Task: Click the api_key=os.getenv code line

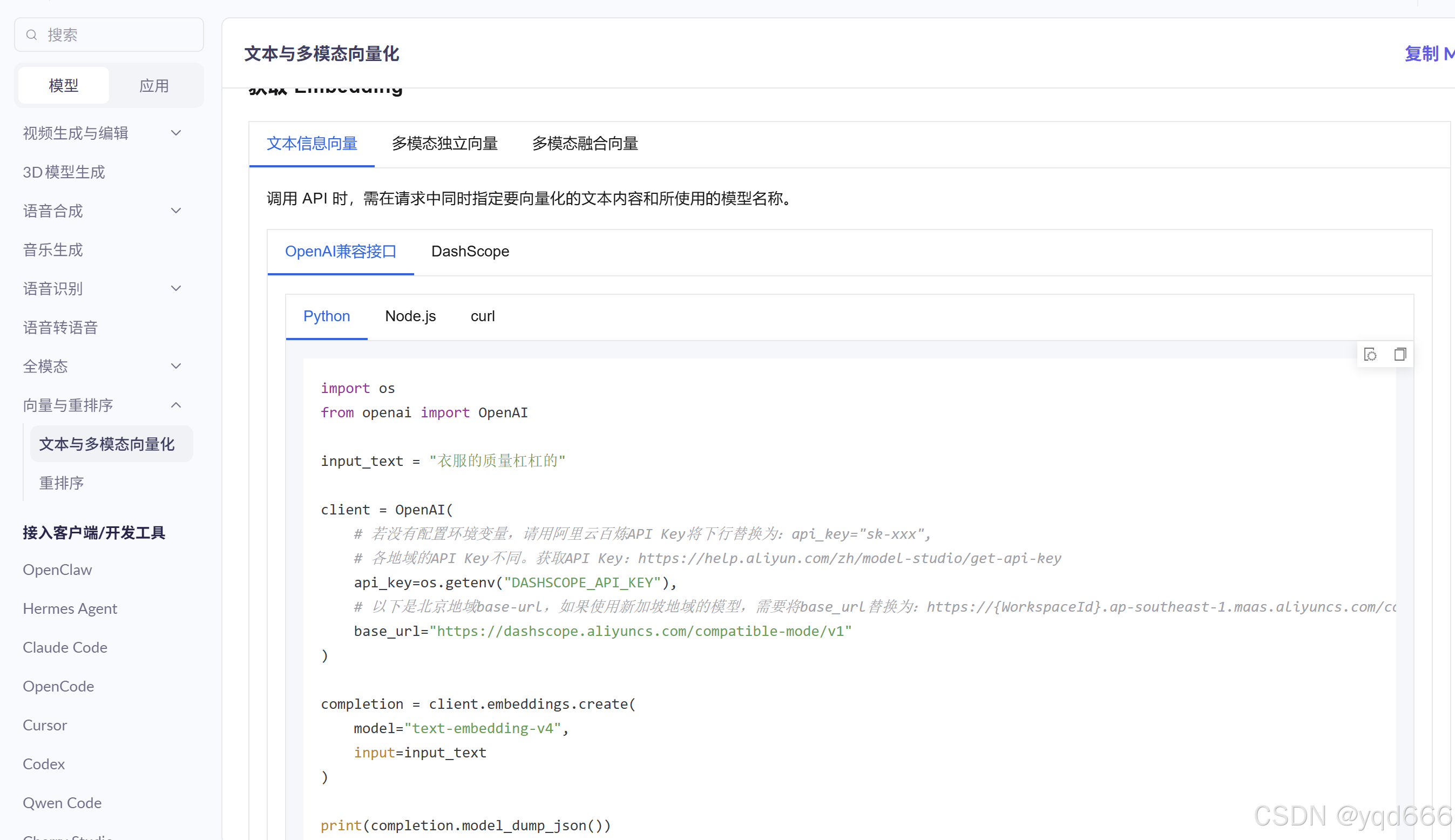Action: [515, 582]
